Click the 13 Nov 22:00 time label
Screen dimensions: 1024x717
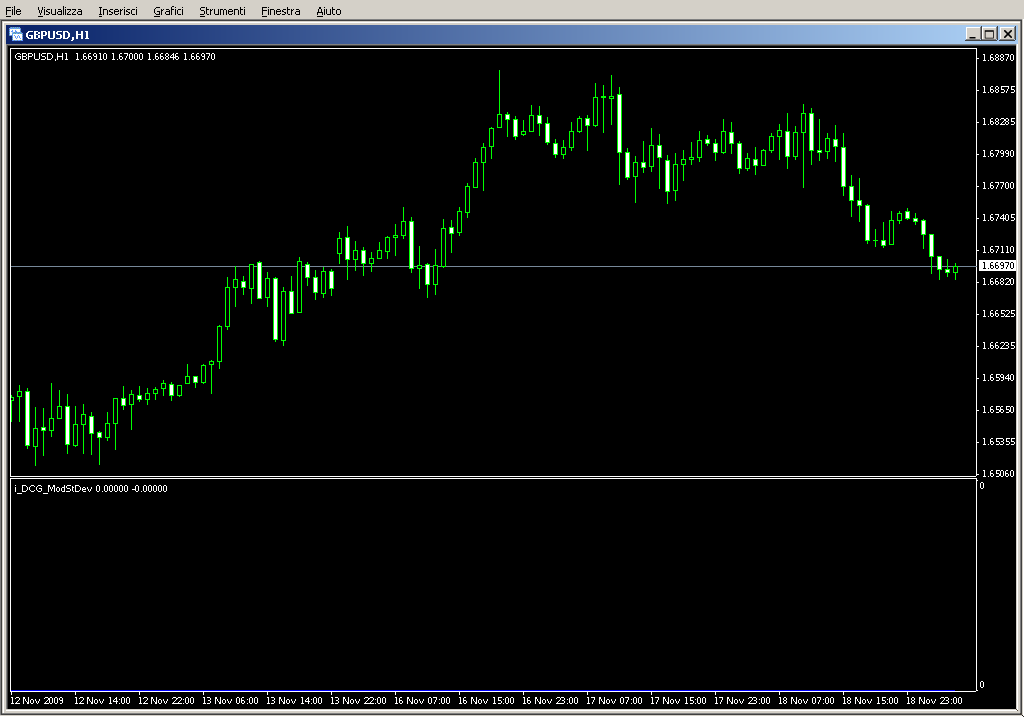[x=359, y=701]
